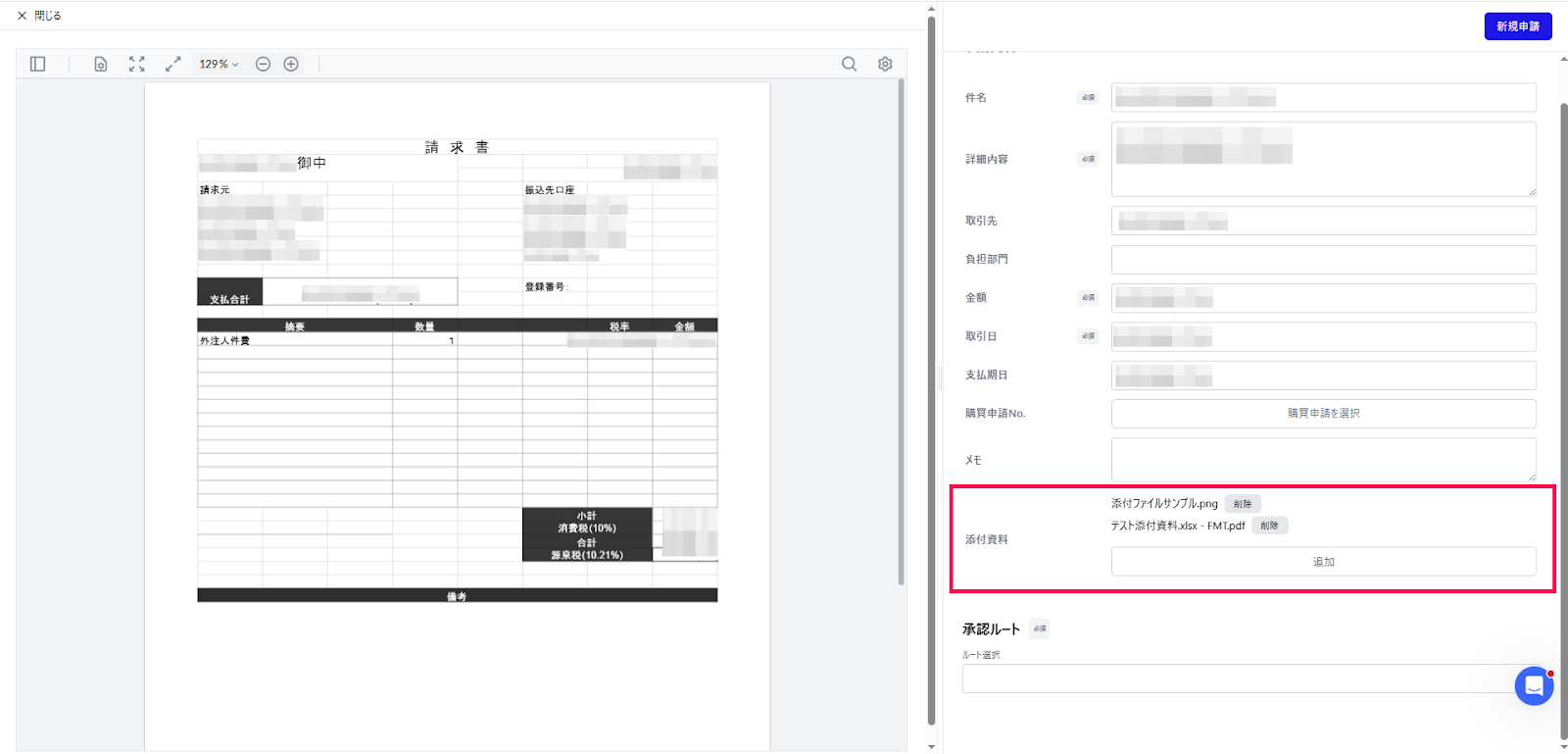Select the 振込先口座 label in invoice
This screenshot has height=754, width=1568.
pos(550,190)
